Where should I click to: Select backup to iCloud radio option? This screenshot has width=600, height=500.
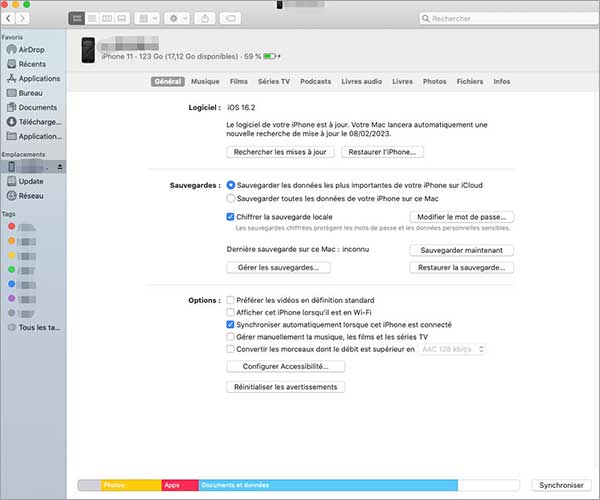(231, 185)
